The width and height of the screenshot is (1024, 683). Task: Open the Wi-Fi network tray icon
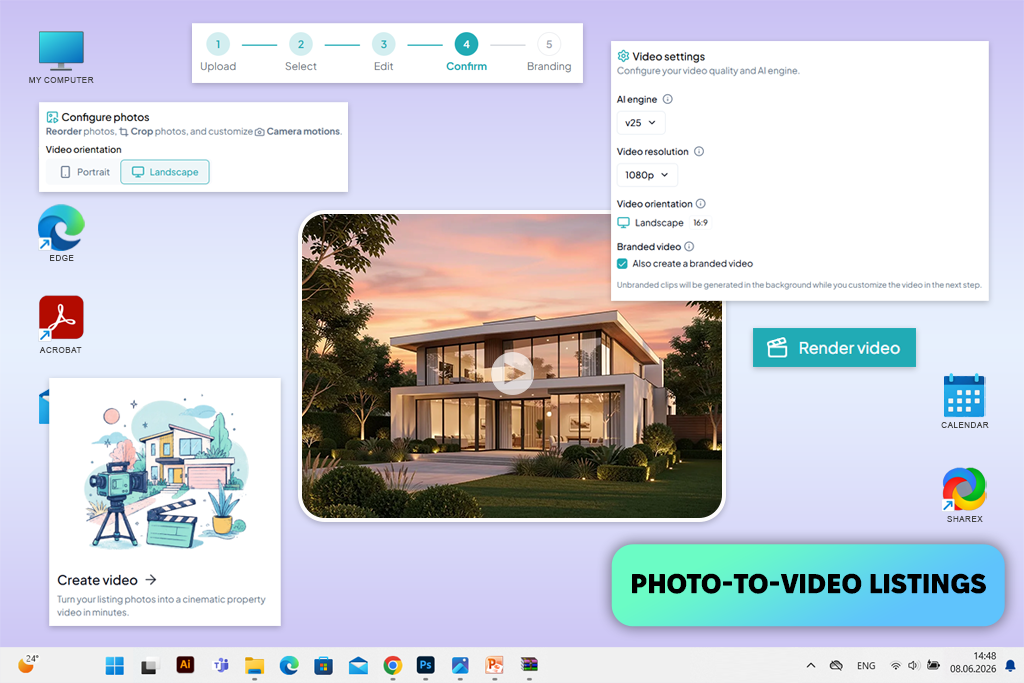895,665
